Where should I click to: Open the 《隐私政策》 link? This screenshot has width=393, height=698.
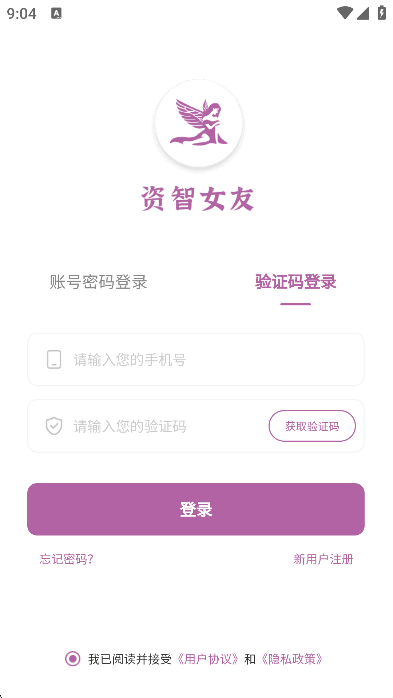tap(292, 659)
